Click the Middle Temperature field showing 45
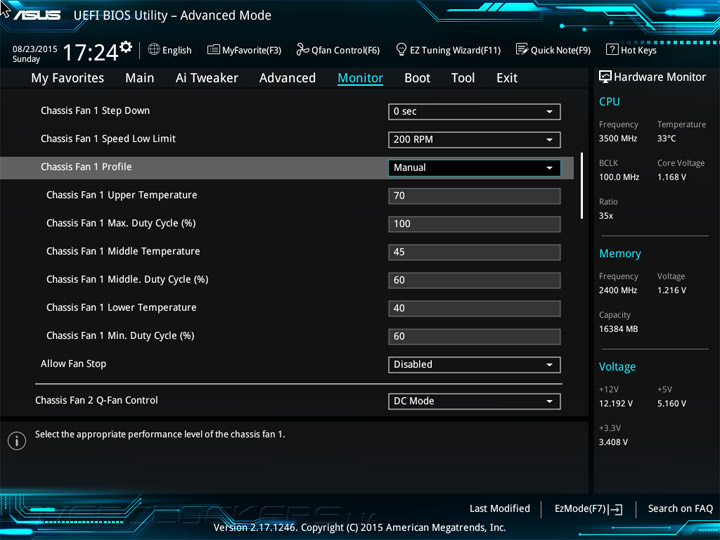 pos(474,252)
